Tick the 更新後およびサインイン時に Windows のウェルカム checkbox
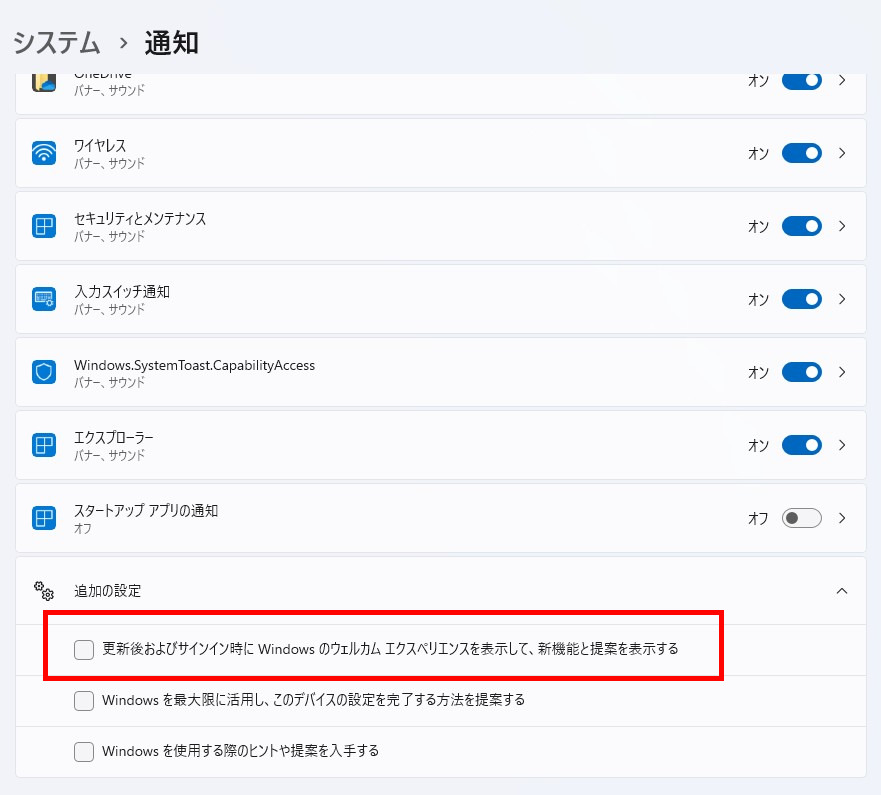Viewport: 881px width, 795px height. pos(84,649)
